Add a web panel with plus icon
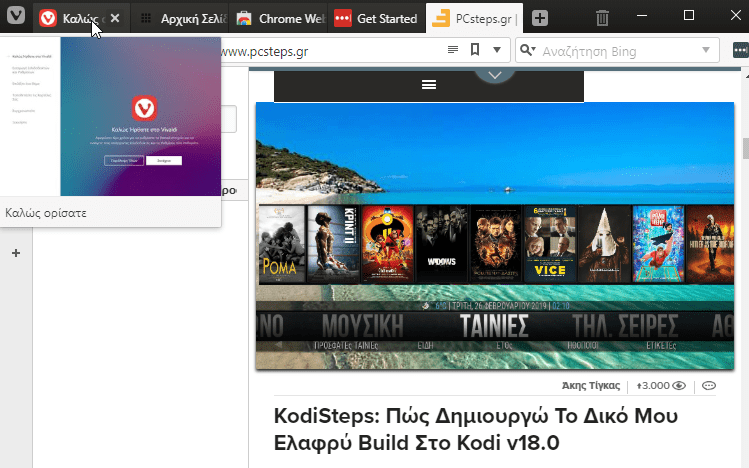The height and width of the screenshot is (468, 749). click(x=16, y=253)
